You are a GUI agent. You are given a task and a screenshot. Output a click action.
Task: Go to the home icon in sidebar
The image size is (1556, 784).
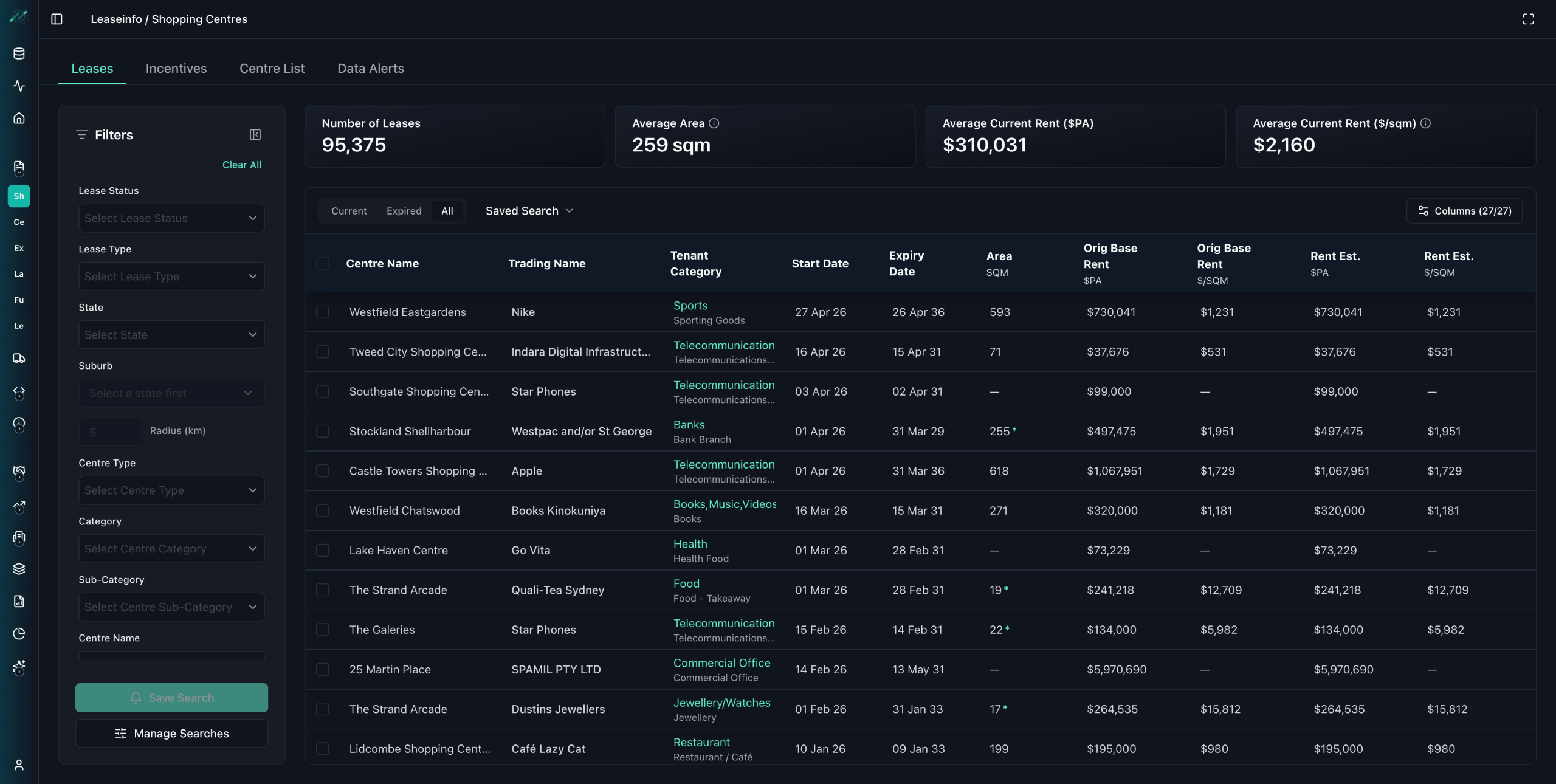19,118
